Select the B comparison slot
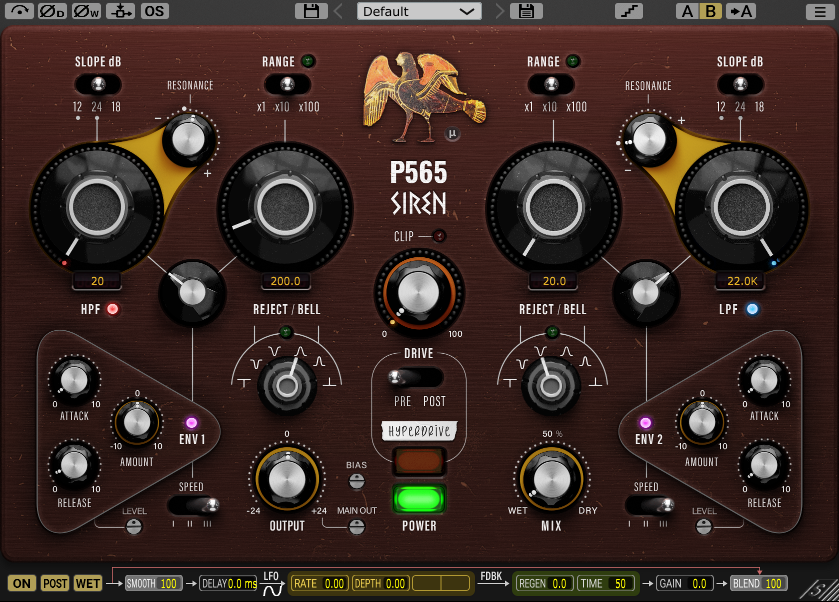The width and height of the screenshot is (839, 602). tap(711, 11)
